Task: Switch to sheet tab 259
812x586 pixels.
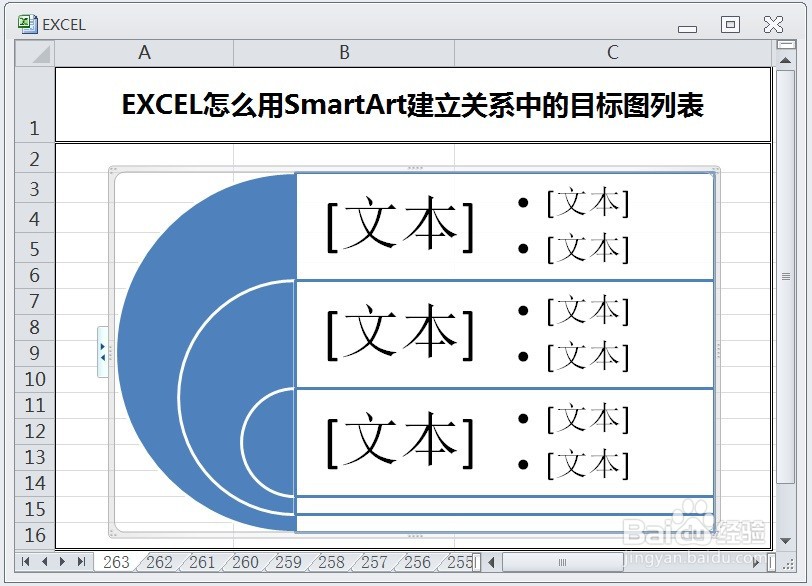Action: click(x=288, y=562)
